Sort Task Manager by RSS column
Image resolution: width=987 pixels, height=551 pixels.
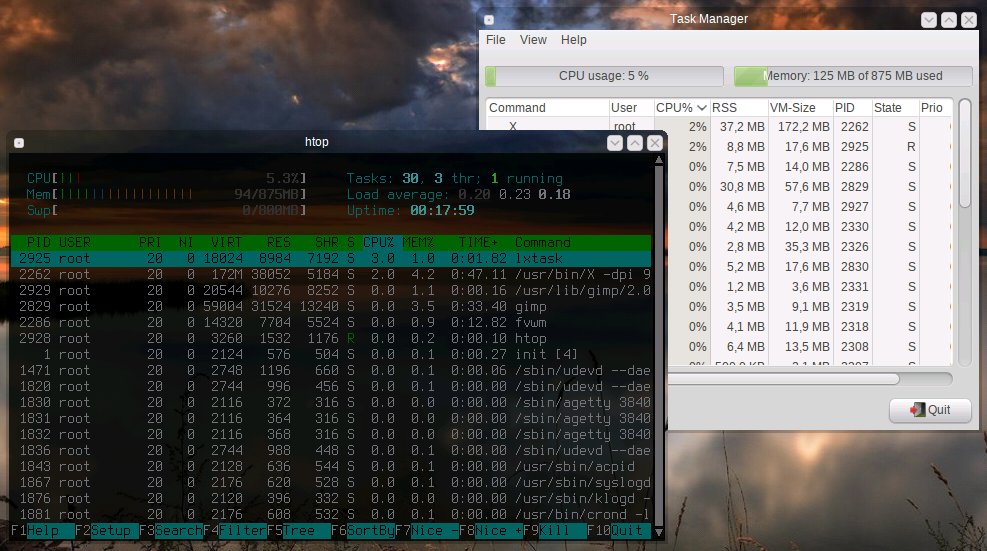point(739,108)
